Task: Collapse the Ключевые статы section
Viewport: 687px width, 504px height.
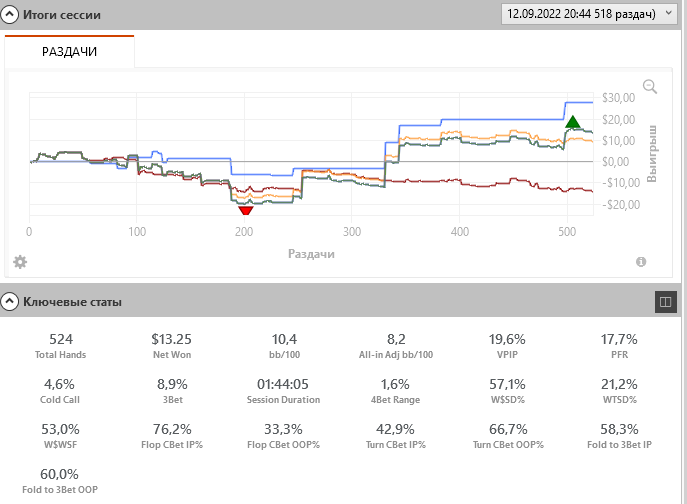Action: click(x=10, y=300)
